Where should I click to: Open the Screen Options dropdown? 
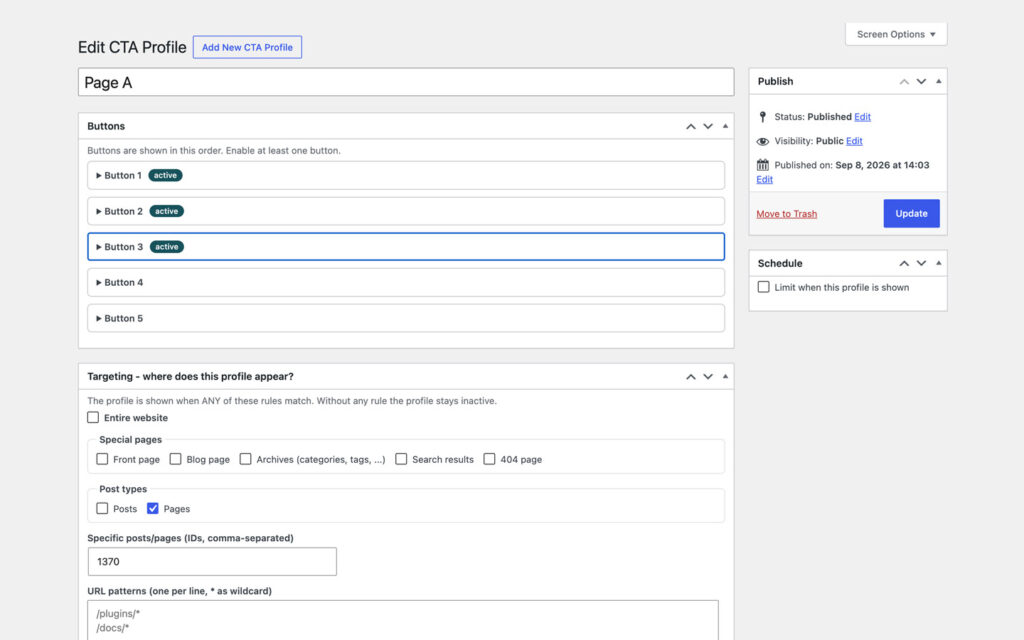tap(895, 34)
